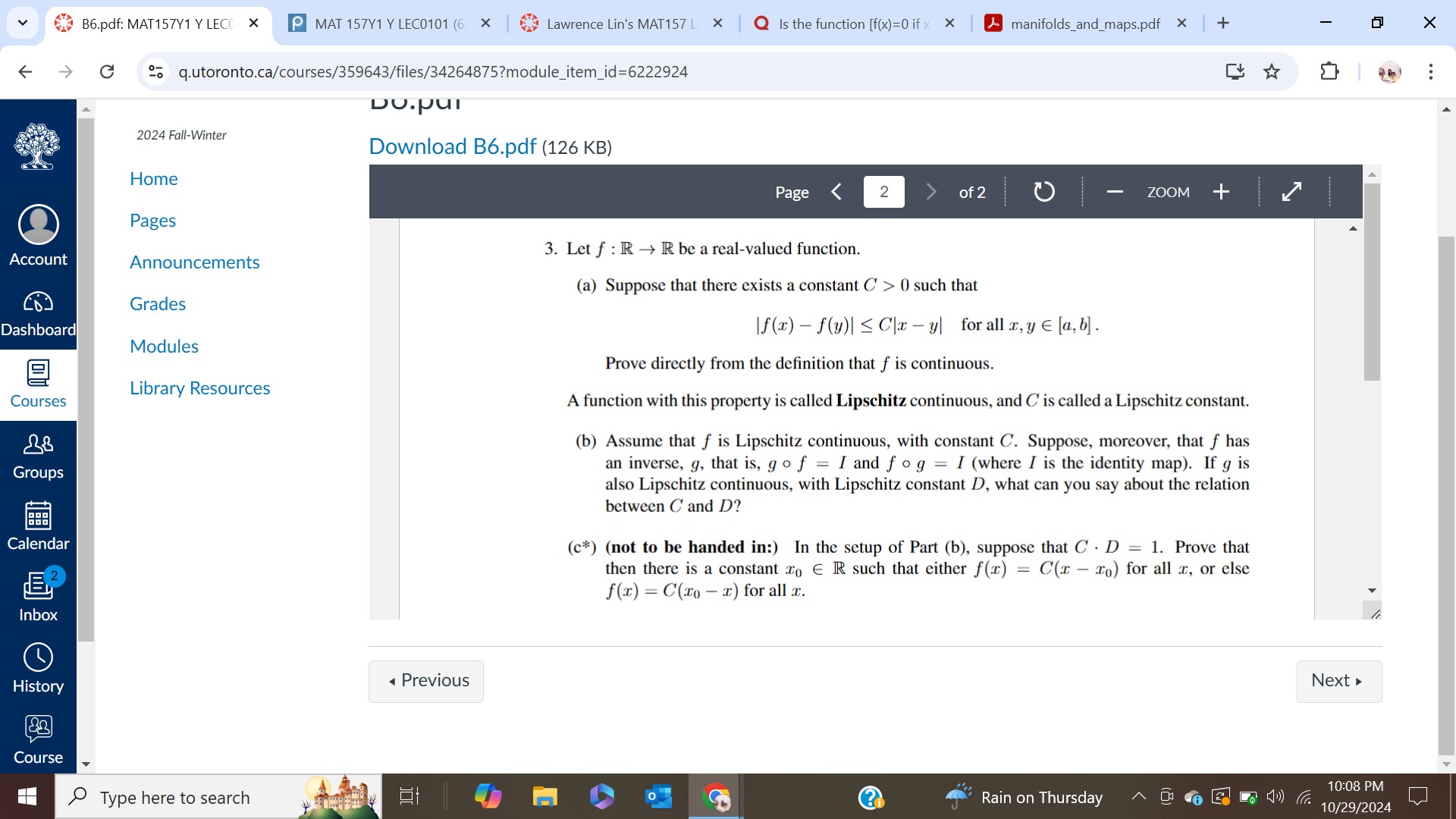
Task: Open the tab search dropdown arrow
Action: click(23, 23)
